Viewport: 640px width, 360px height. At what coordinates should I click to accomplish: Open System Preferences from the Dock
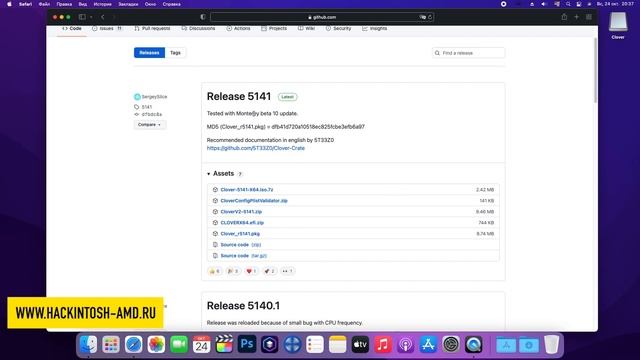click(x=451, y=344)
